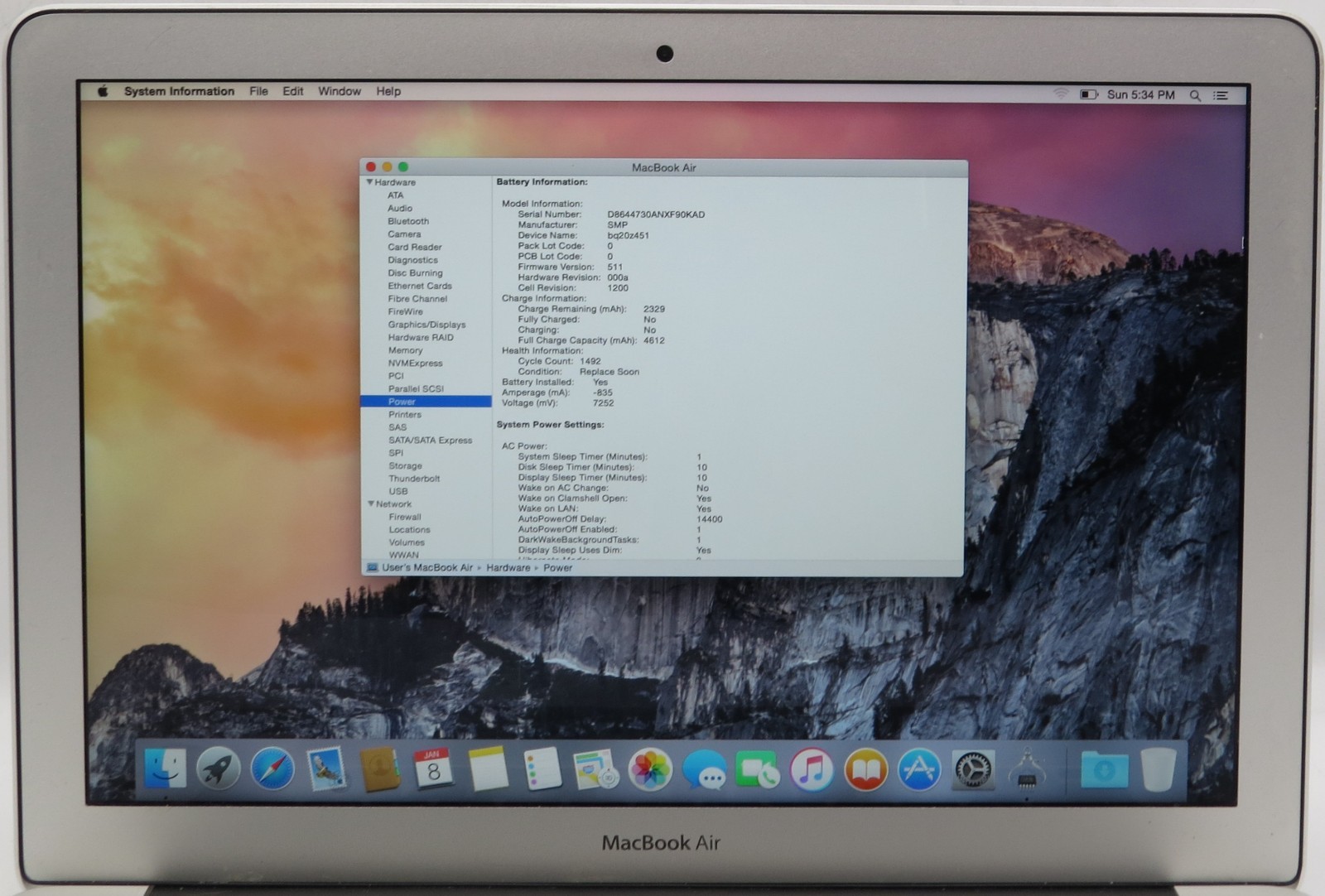Open Downloads folder in Dock
The height and width of the screenshot is (896, 1325).
pyautogui.click(x=1104, y=770)
